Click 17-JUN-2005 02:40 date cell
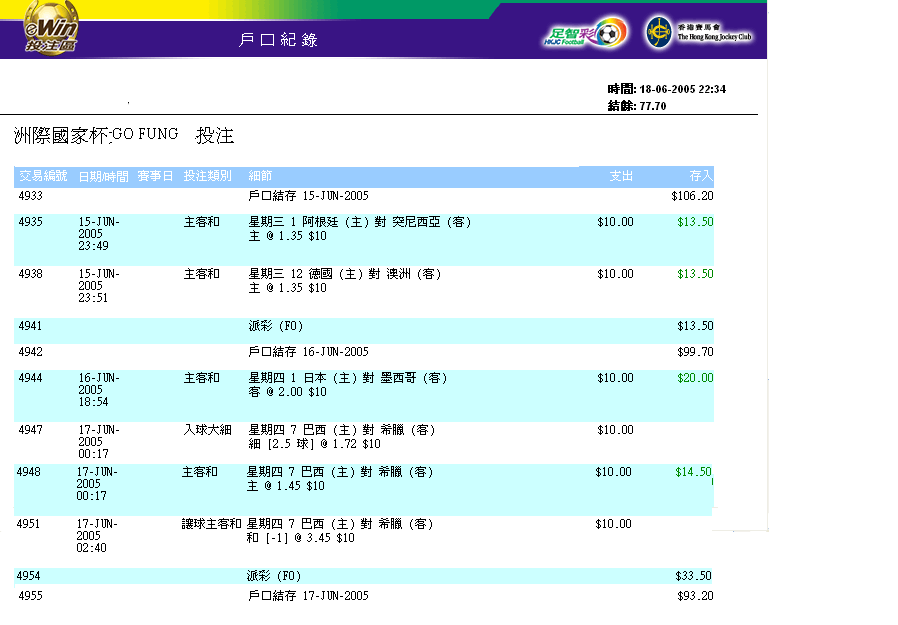The width and height of the screenshot is (898, 625). tap(97, 536)
